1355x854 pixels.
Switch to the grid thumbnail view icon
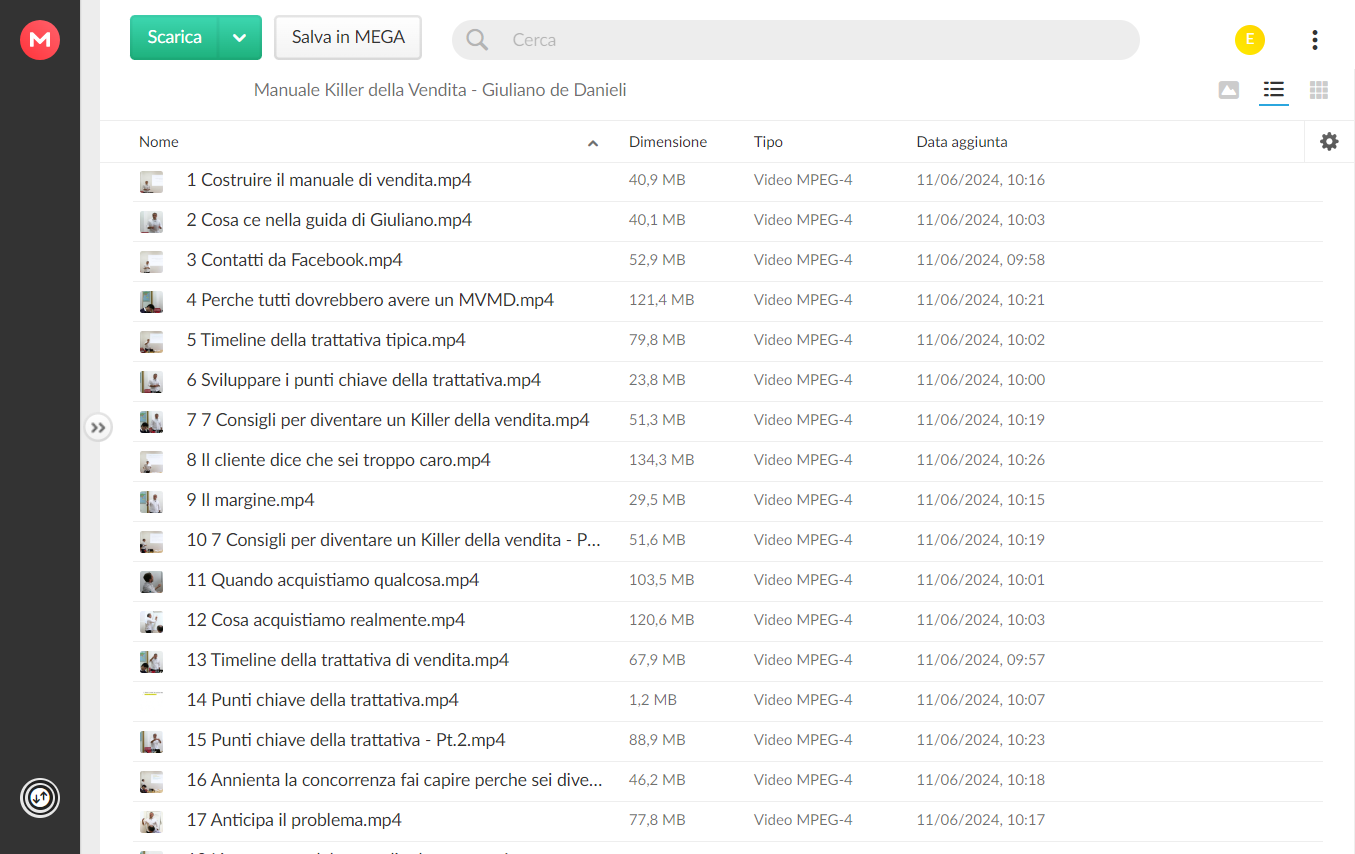(x=1319, y=90)
